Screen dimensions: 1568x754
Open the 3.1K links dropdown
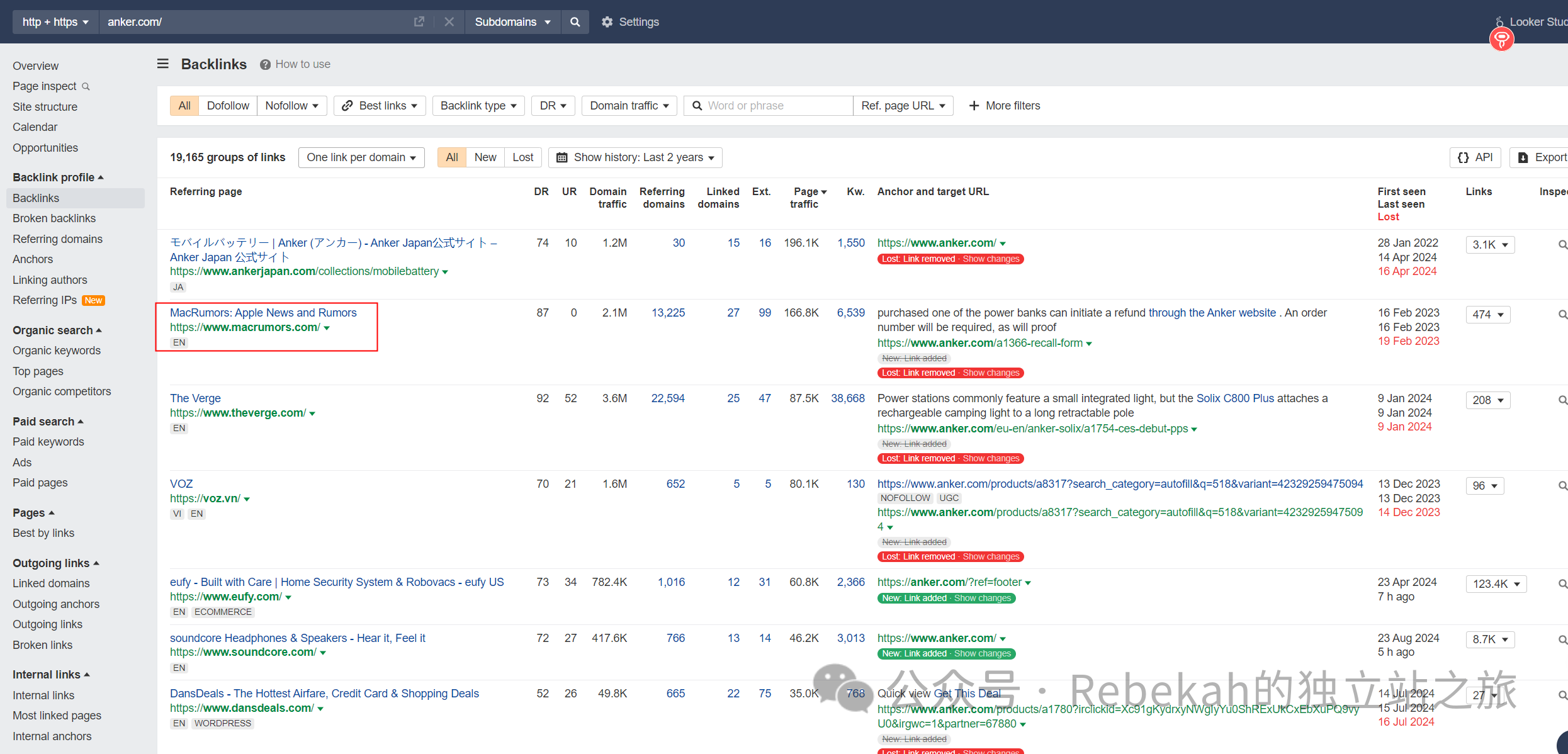[x=1490, y=245]
